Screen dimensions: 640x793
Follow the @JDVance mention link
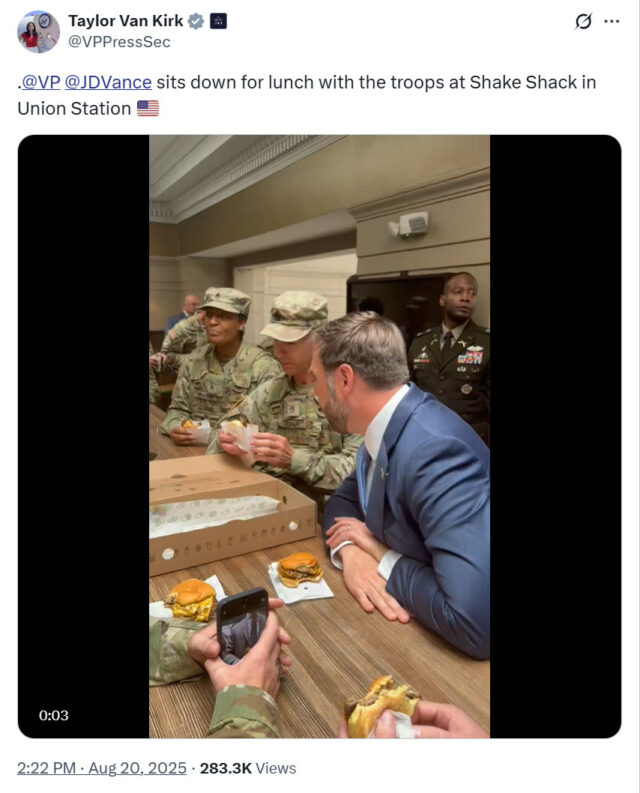(108, 82)
